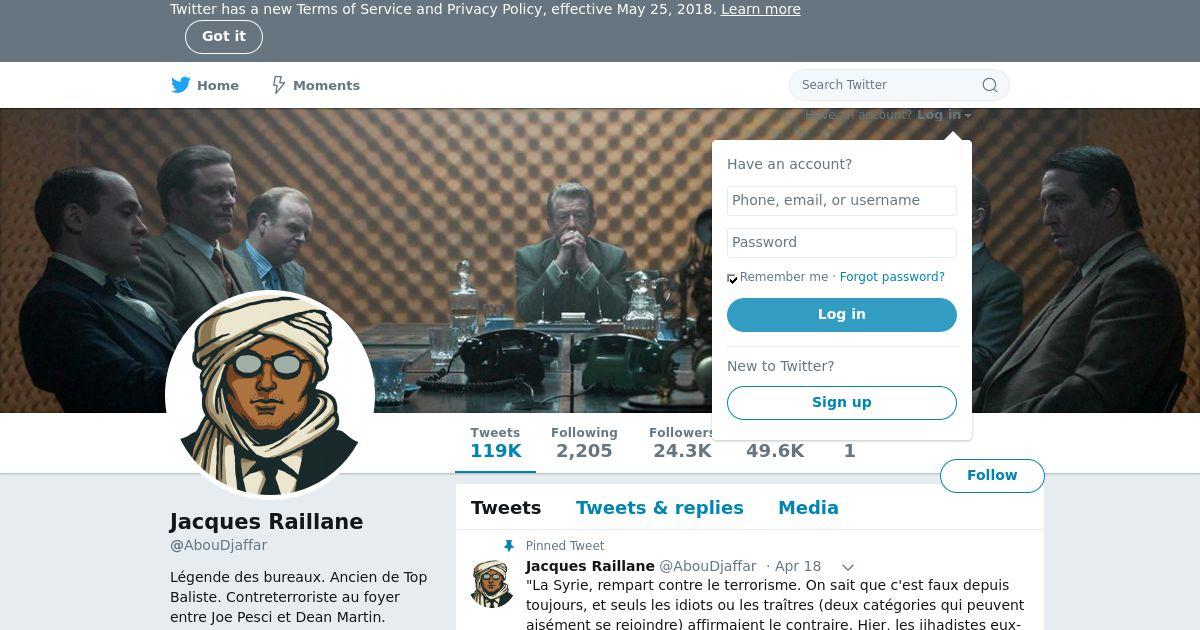The height and width of the screenshot is (630, 1200).
Task: Click the blue Log in button
Action: tap(842, 314)
